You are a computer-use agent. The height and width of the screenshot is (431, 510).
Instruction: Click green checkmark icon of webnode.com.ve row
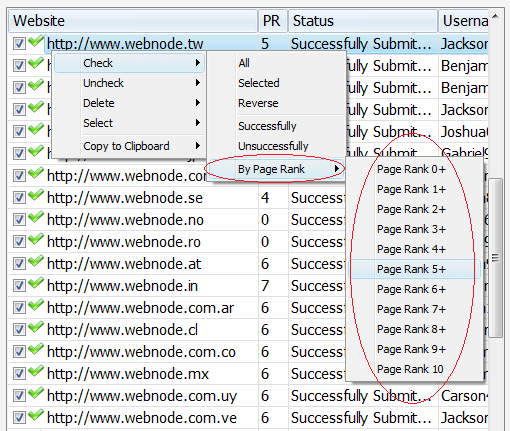click(36, 415)
